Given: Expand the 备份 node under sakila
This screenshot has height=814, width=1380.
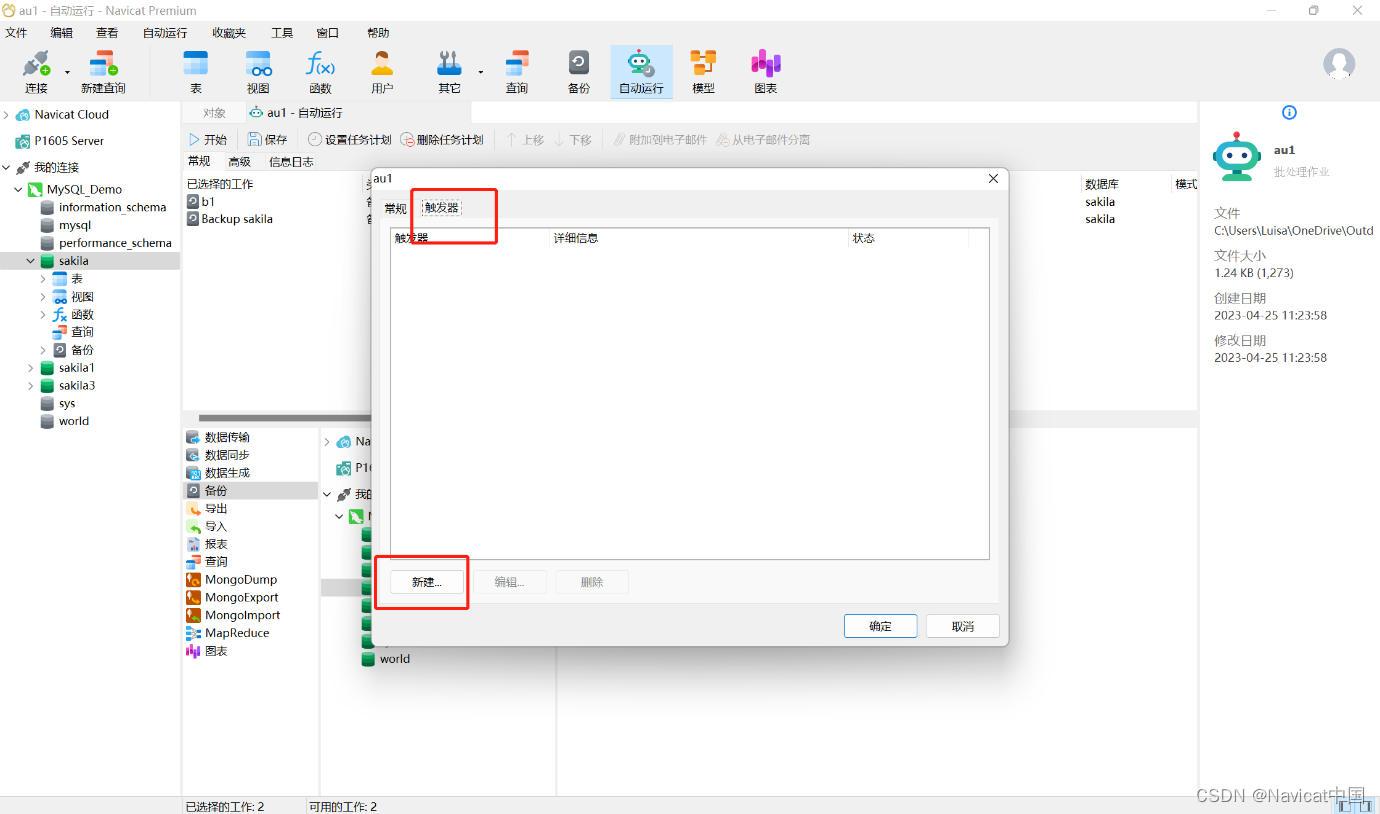Looking at the screenshot, I should [x=43, y=350].
